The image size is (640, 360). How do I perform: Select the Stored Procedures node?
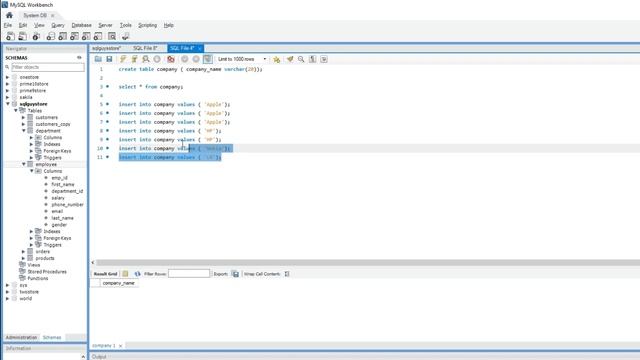[x=47, y=271]
